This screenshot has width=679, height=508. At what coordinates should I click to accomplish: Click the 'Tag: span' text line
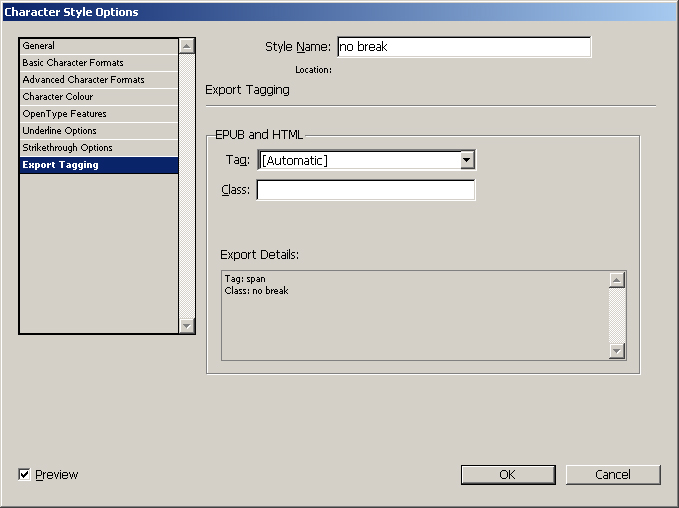coord(245,279)
